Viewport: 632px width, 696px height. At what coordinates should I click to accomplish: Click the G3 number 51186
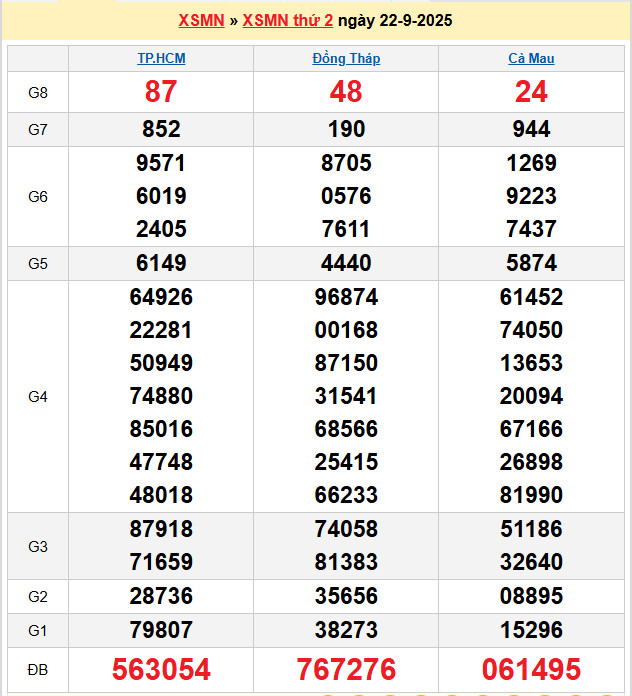(x=531, y=529)
